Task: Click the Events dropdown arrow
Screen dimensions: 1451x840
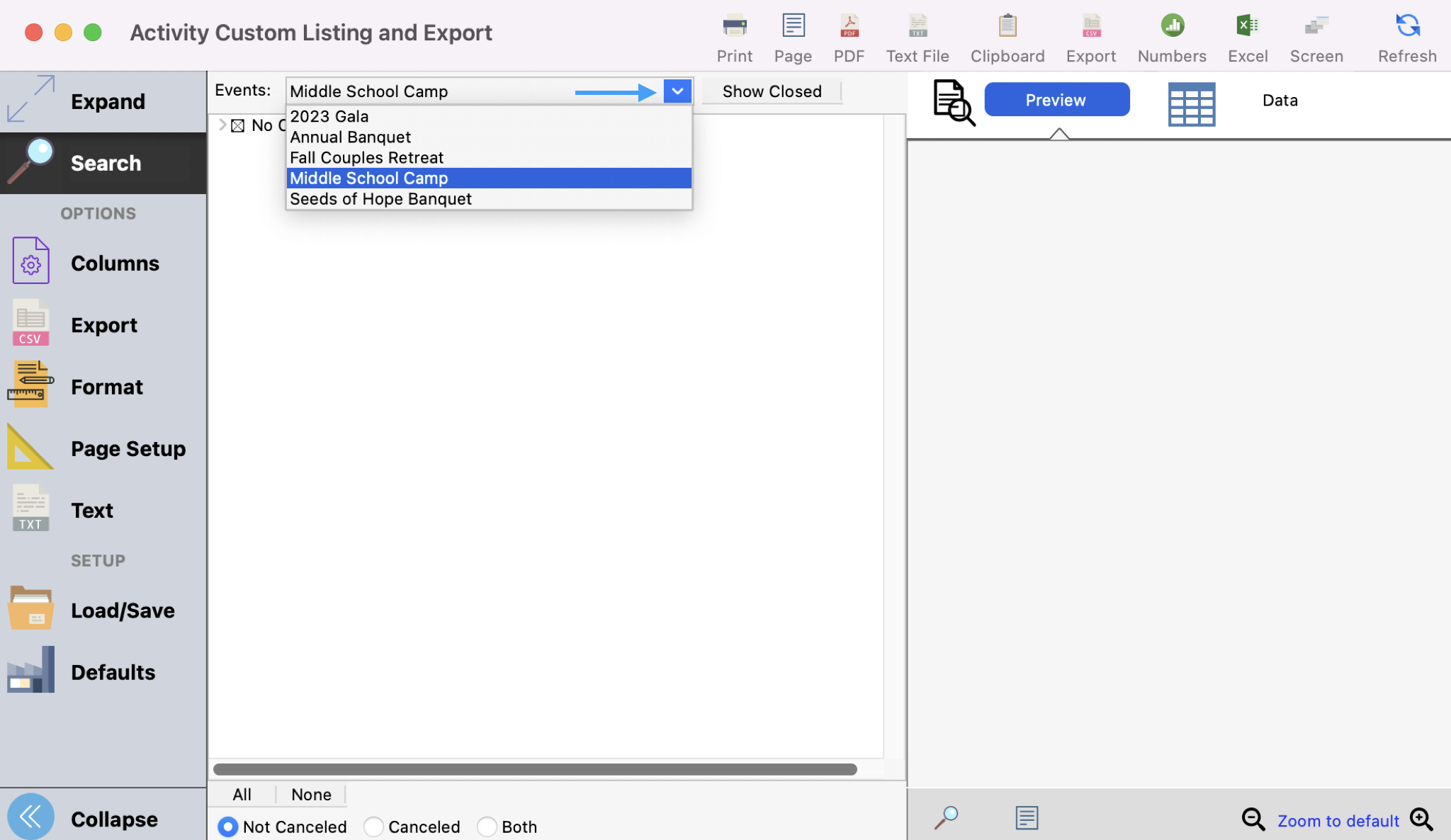Action: coord(677,91)
